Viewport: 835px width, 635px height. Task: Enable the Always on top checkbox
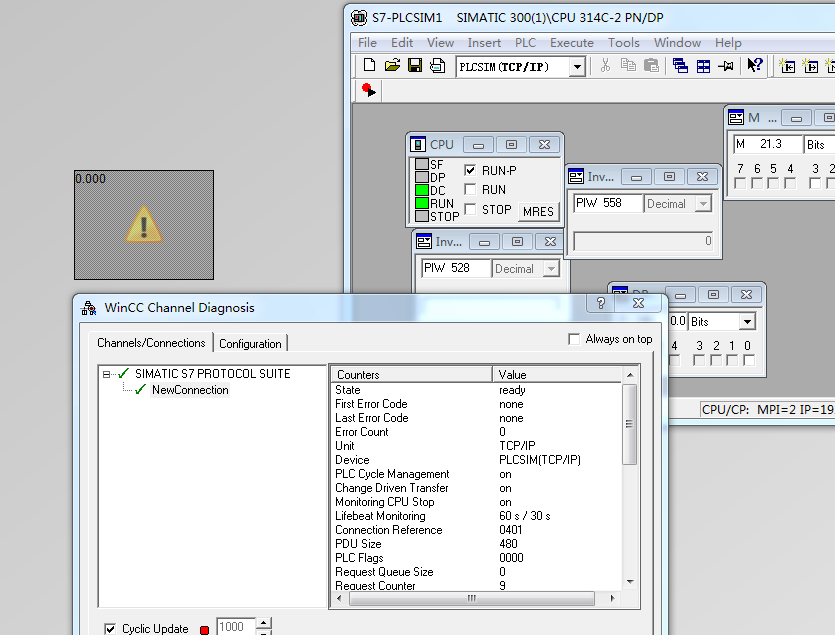(x=574, y=339)
